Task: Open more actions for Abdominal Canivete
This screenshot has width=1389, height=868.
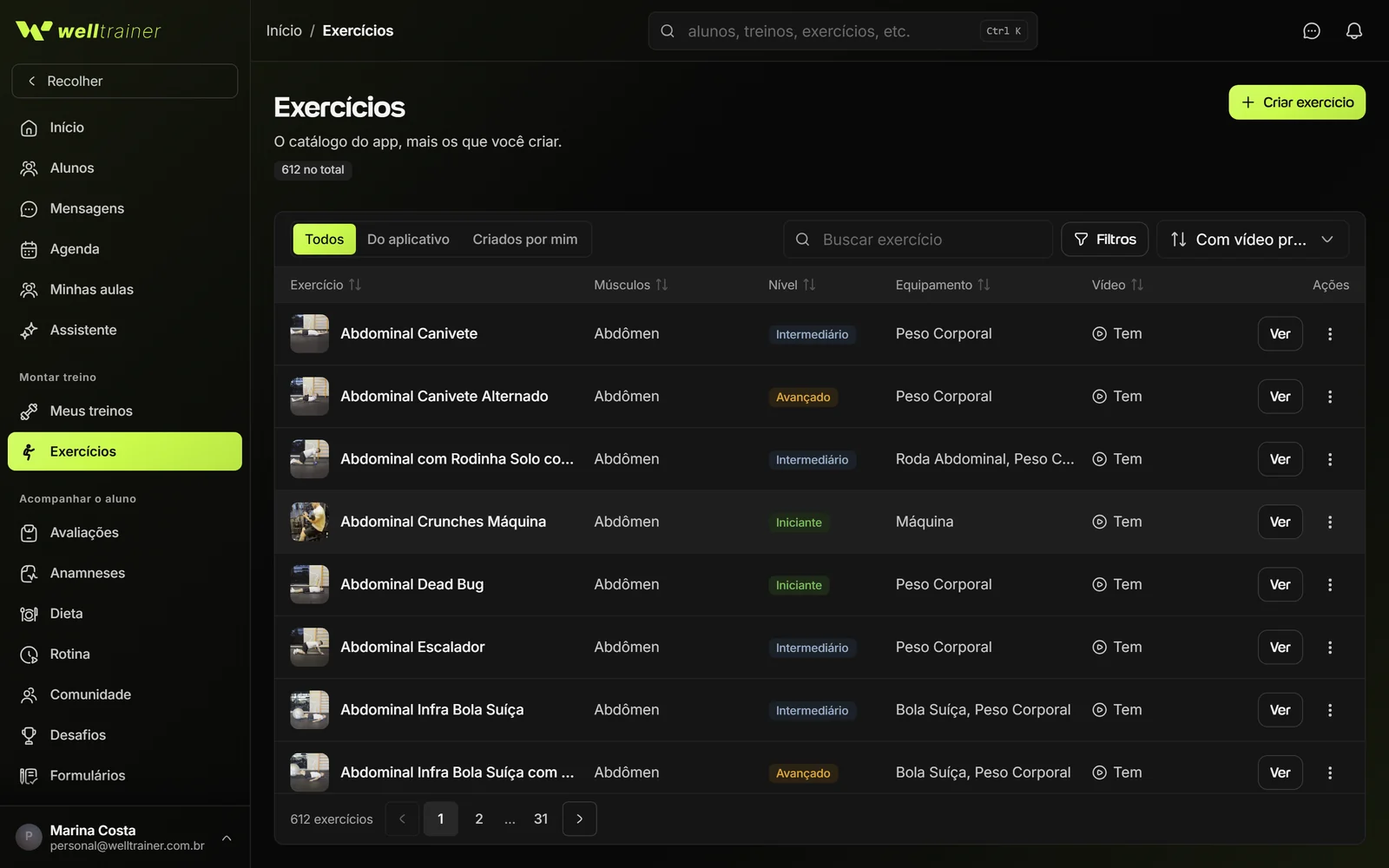Action: [x=1329, y=334]
